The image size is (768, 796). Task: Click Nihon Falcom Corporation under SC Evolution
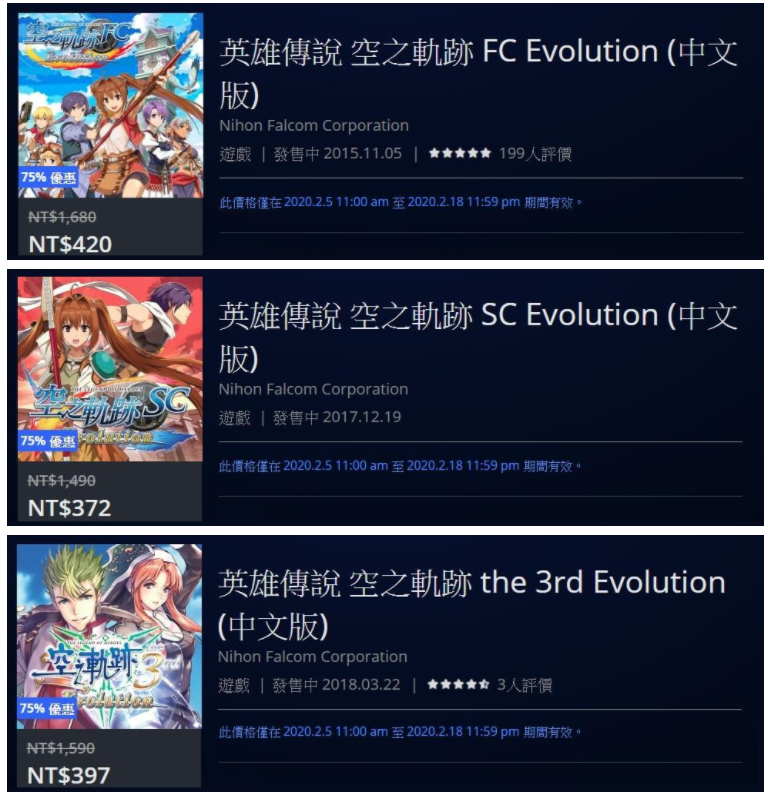313,389
